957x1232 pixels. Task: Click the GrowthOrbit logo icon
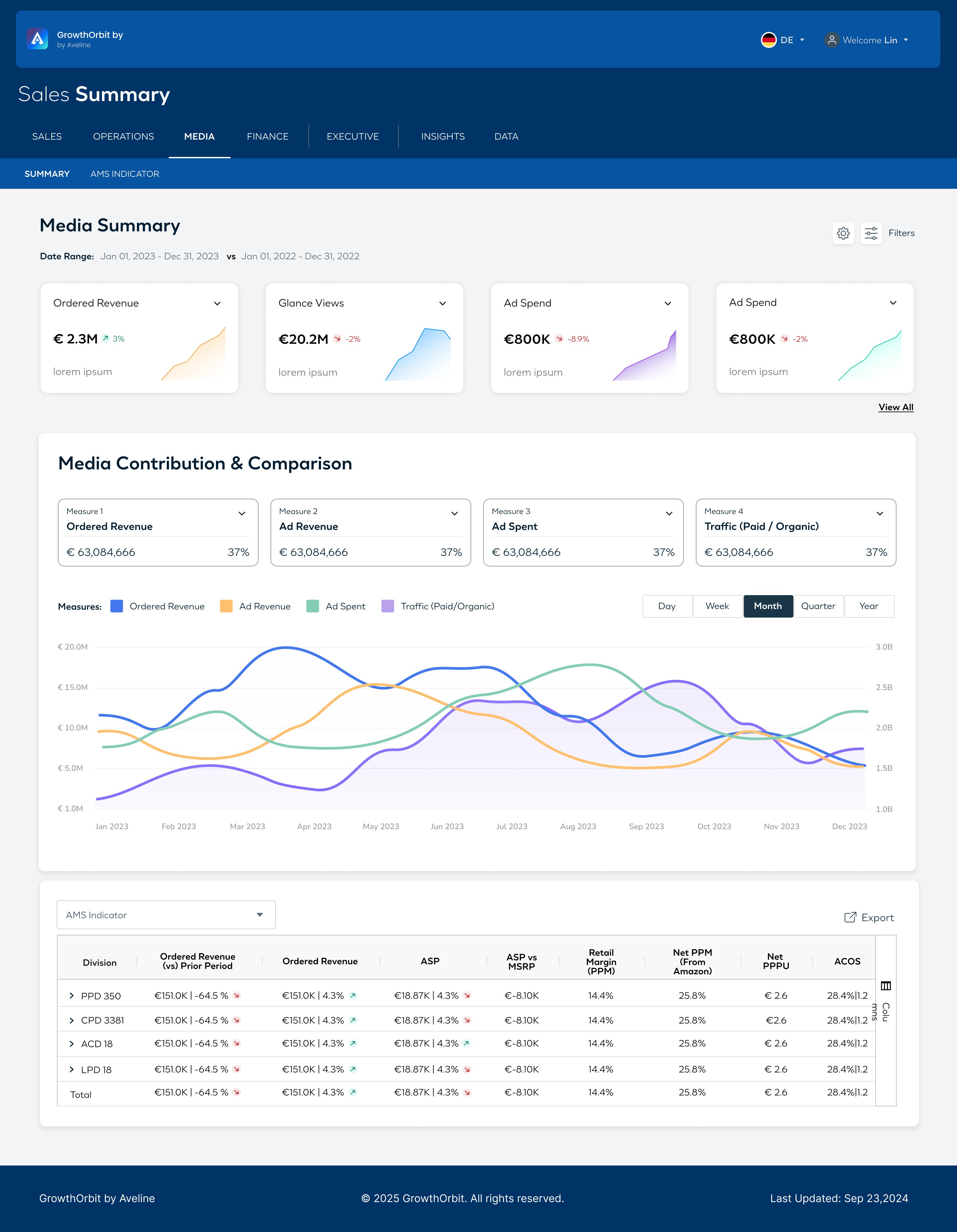[37, 39]
